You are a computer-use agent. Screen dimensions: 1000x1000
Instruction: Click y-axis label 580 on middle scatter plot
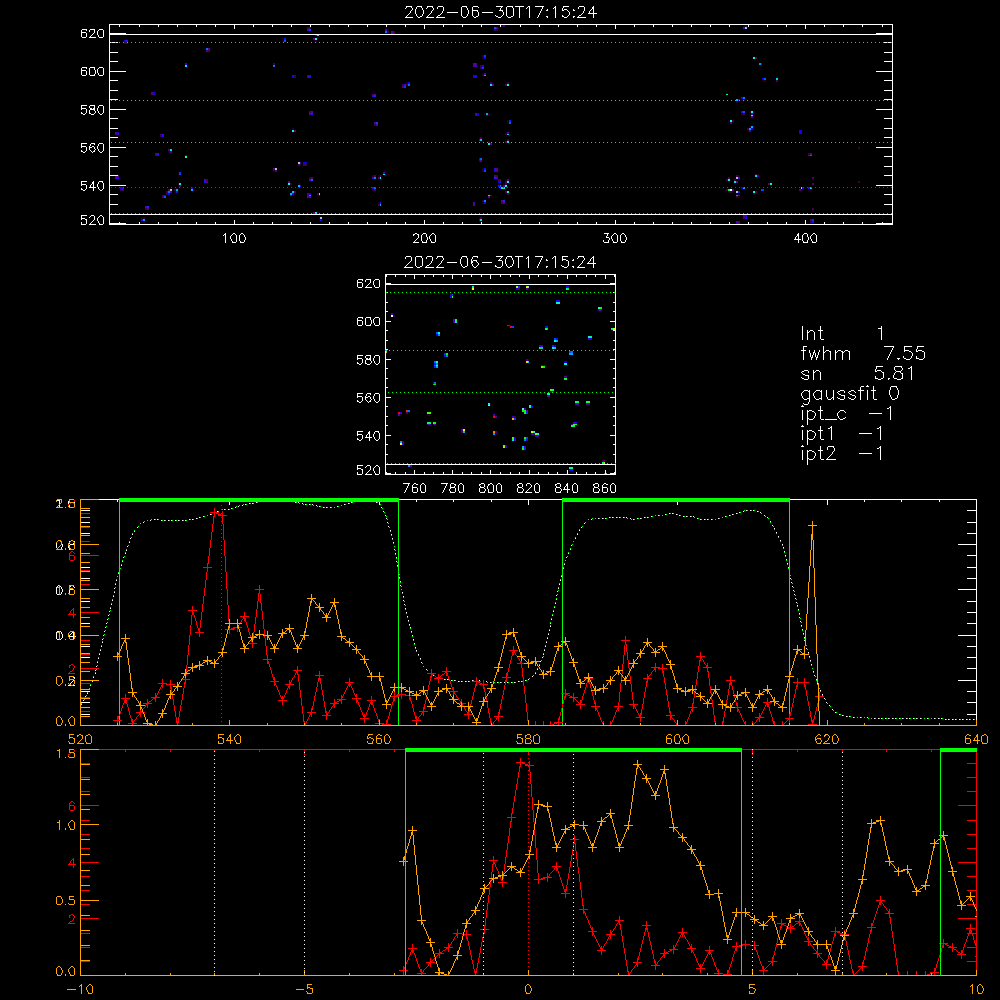(x=368, y=360)
